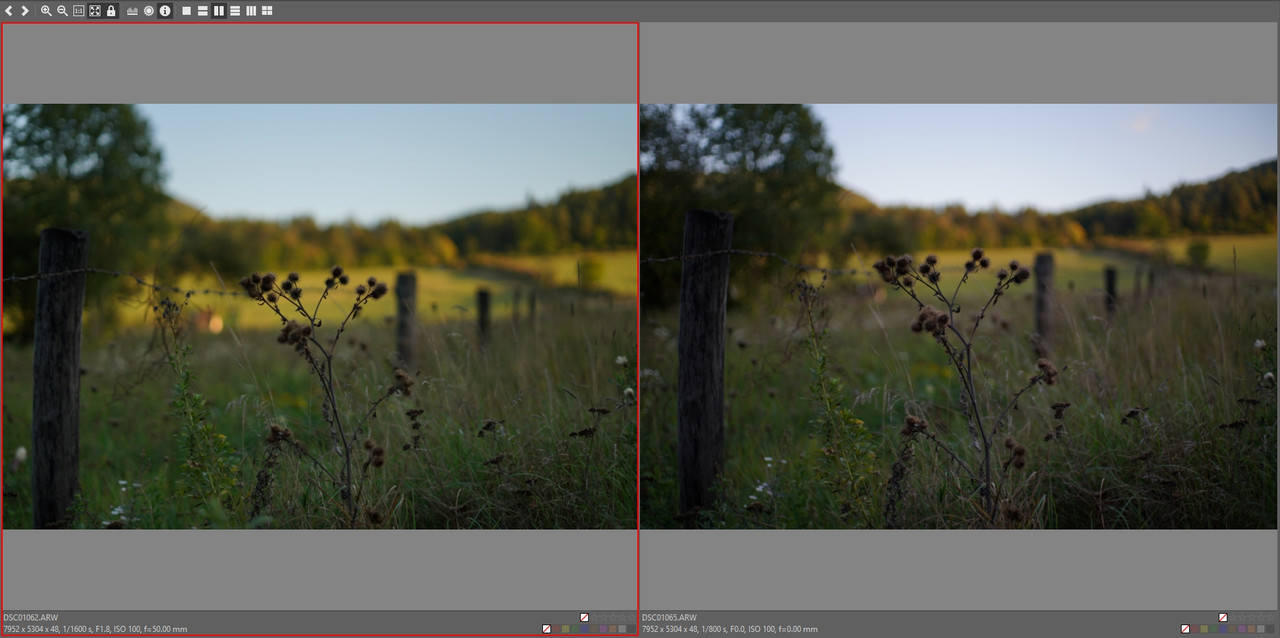Apply red color label to DSC01062.ARW
This screenshot has width=1280, height=638.
(556, 629)
